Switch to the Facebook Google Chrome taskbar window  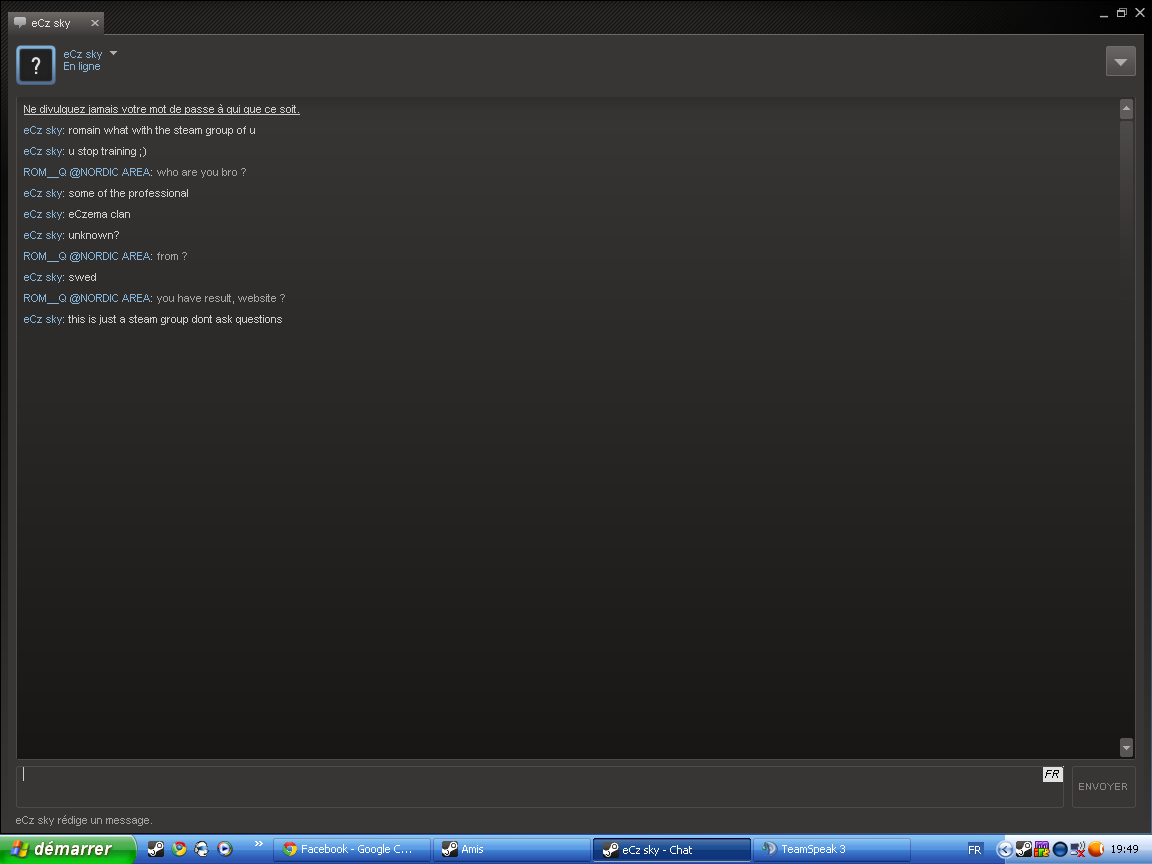point(351,849)
